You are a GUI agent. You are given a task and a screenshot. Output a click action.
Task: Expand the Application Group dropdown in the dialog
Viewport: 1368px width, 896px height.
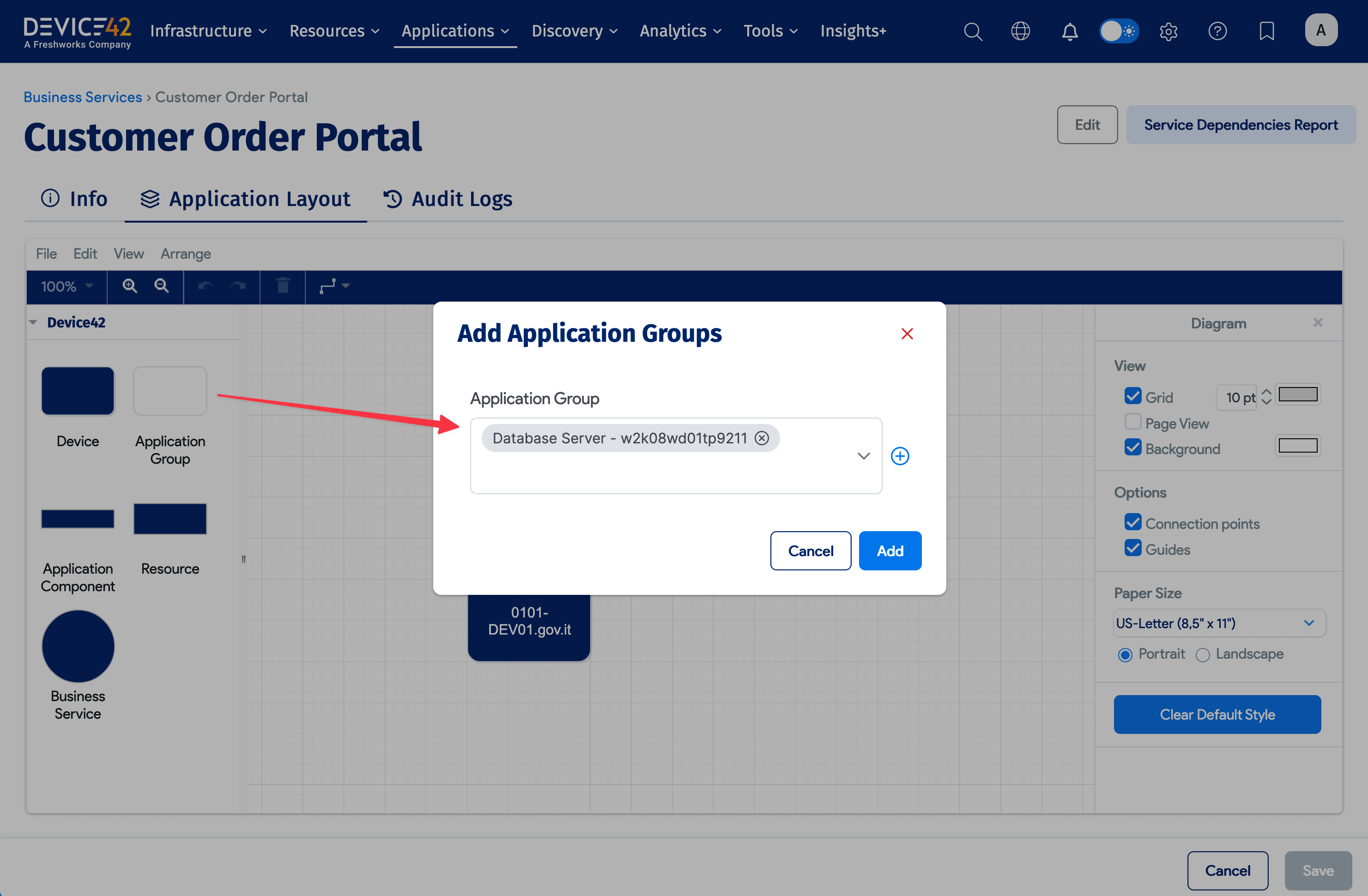[x=863, y=456]
